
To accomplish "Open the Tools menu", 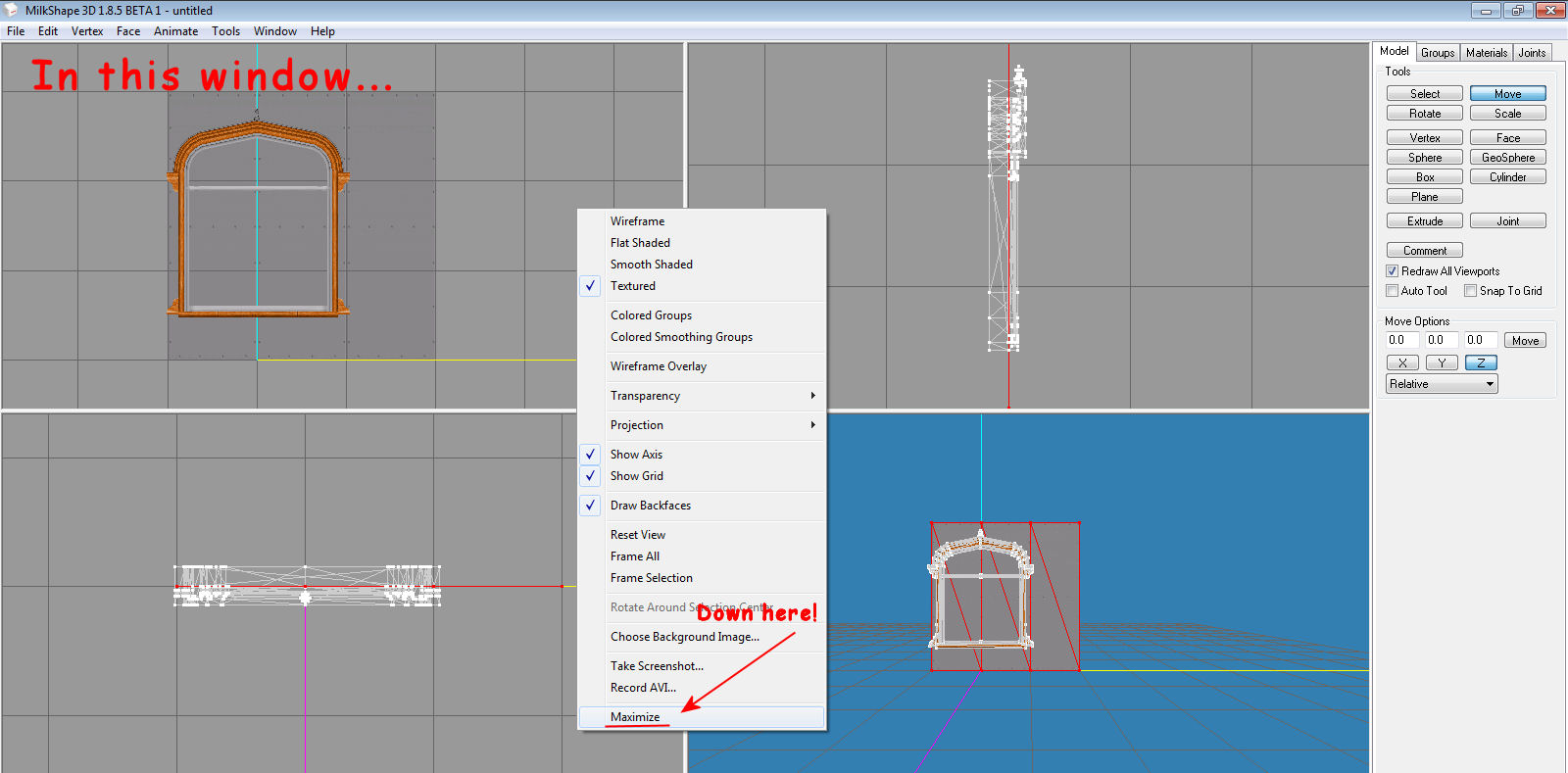I will tap(225, 31).
